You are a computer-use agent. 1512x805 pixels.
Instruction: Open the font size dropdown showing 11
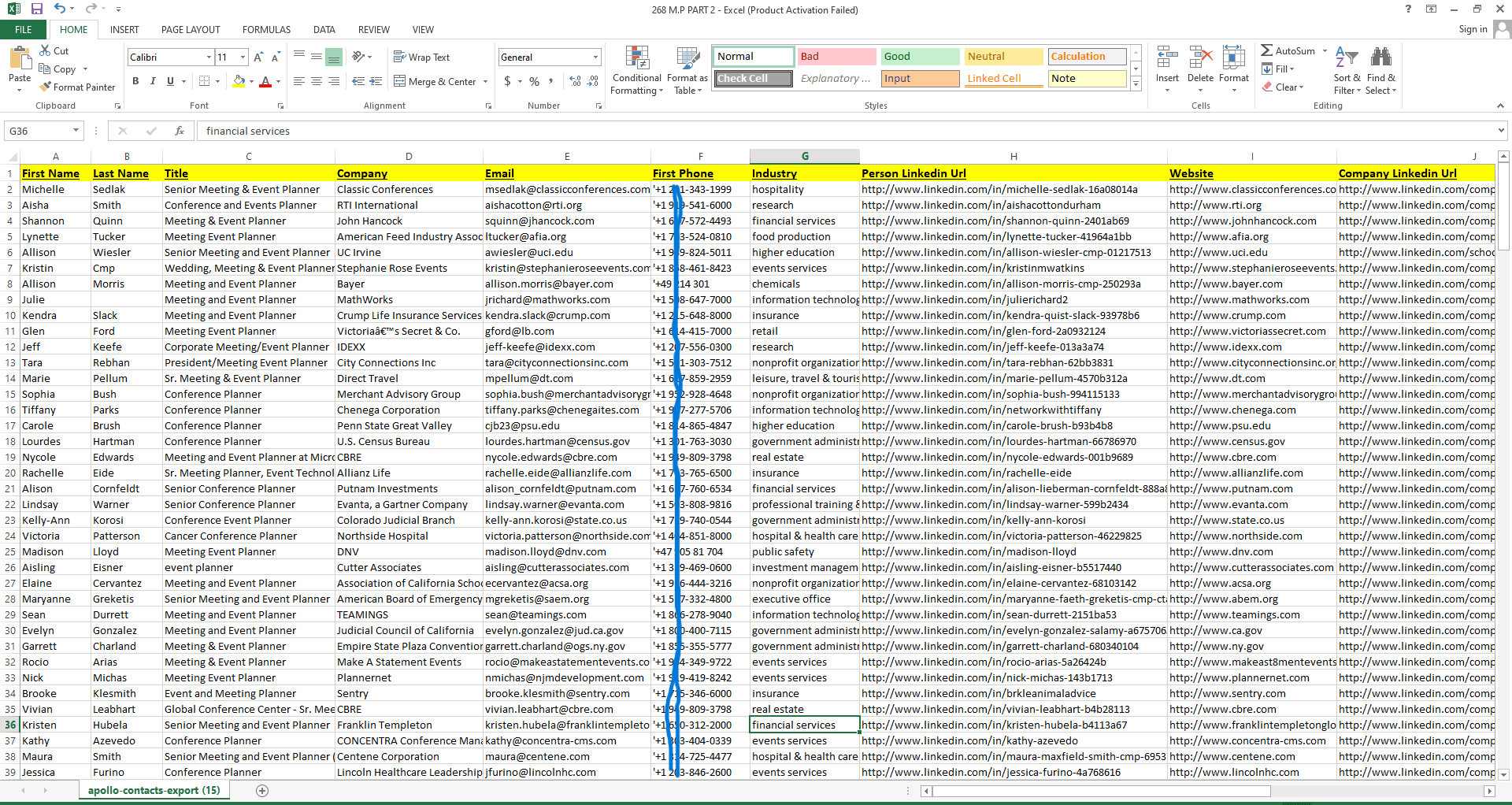click(x=243, y=57)
